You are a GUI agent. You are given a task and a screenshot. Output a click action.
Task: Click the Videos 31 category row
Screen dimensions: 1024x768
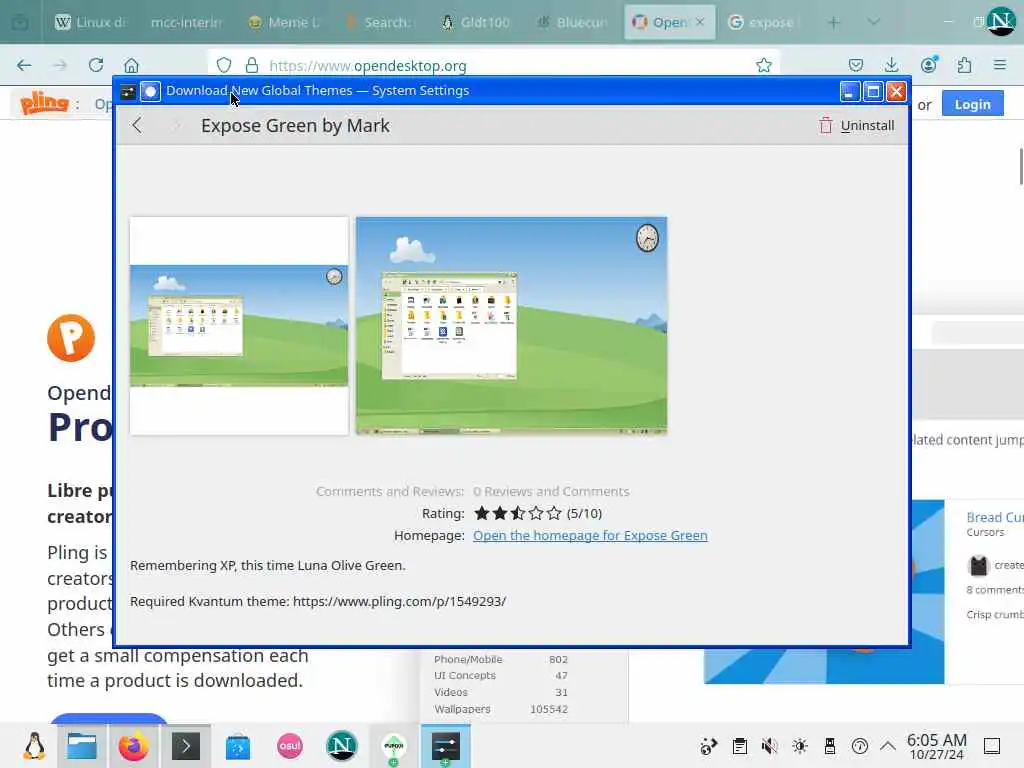[x=501, y=692]
